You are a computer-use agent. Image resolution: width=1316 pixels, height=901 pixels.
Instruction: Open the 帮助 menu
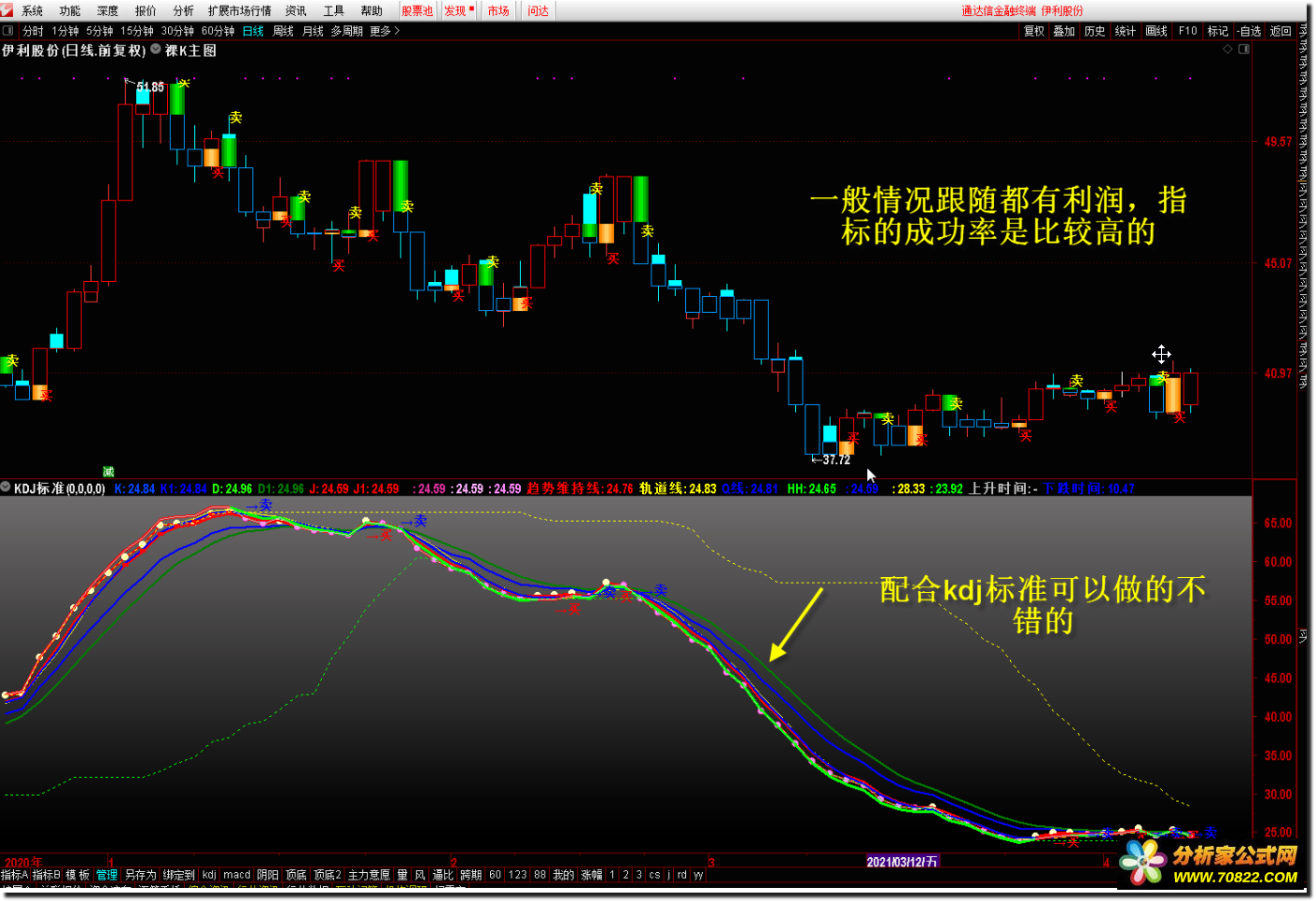pos(371,11)
